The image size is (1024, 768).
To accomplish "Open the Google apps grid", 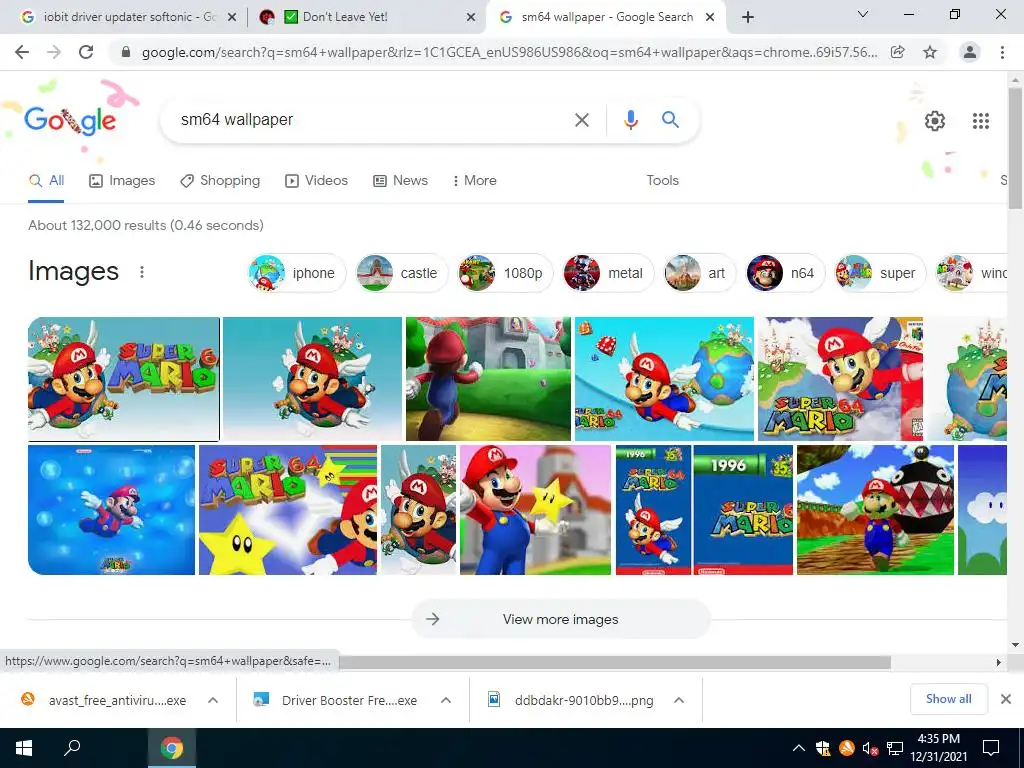I will pyautogui.click(x=981, y=121).
